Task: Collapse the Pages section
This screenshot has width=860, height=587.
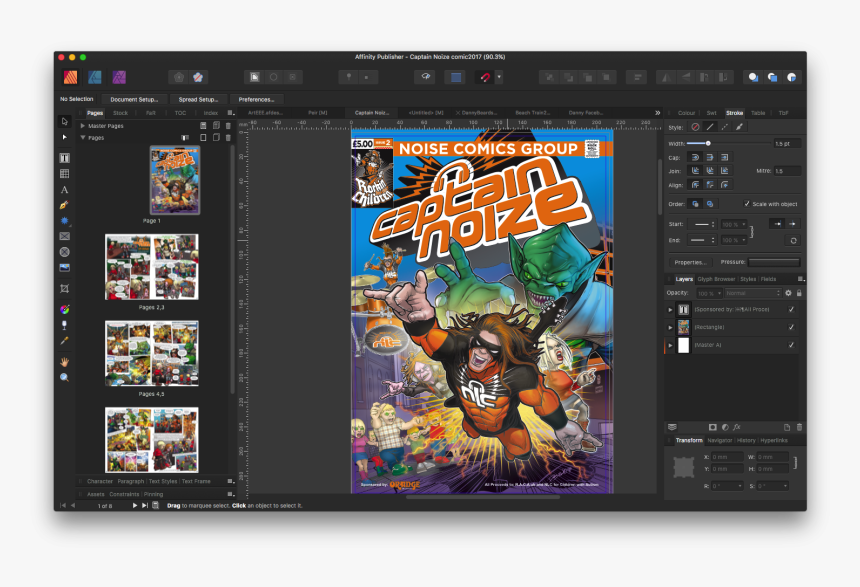Action: [x=83, y=138]
